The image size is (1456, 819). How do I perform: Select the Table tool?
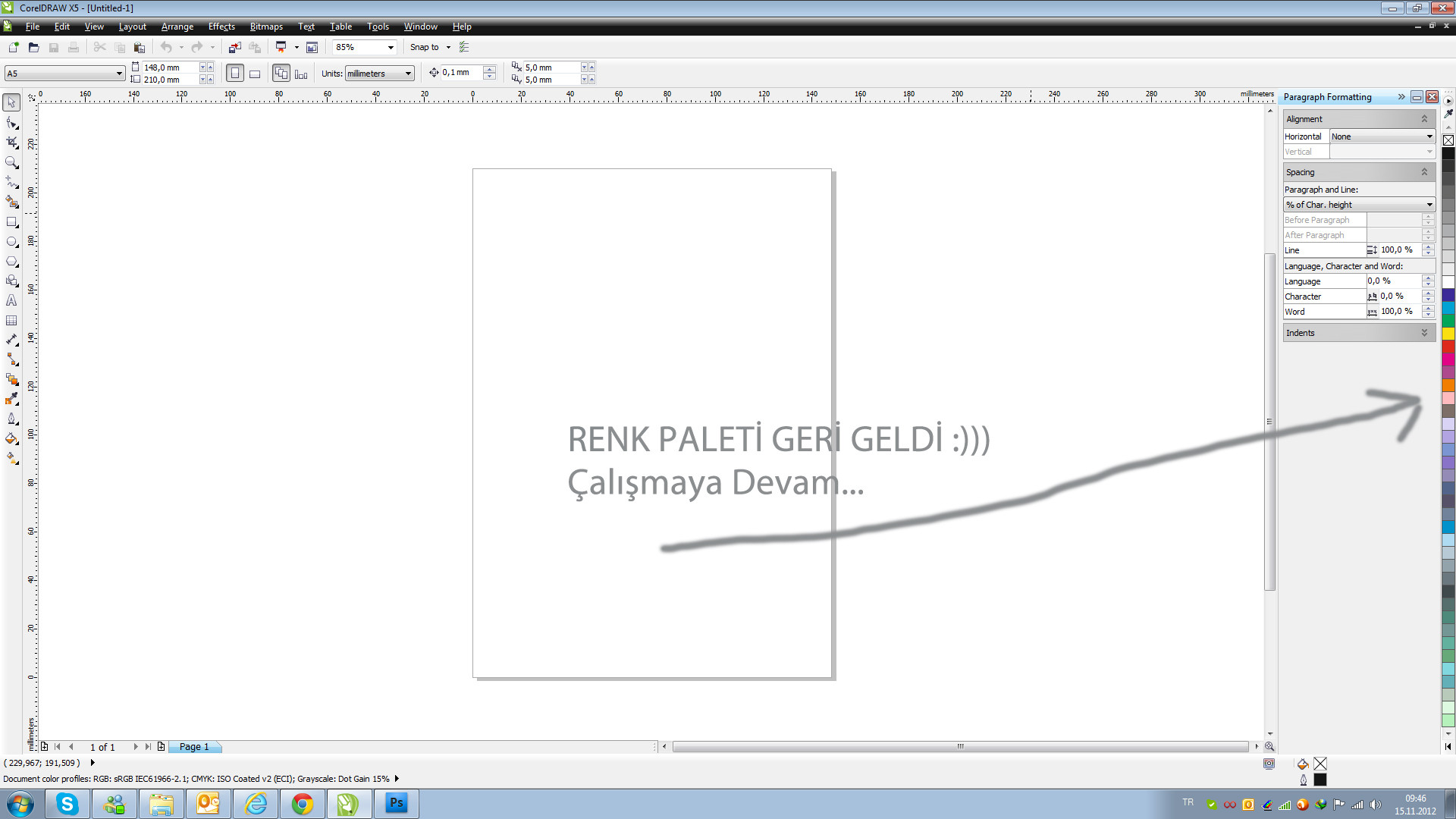pyautogui.click(x=11, y=321)
